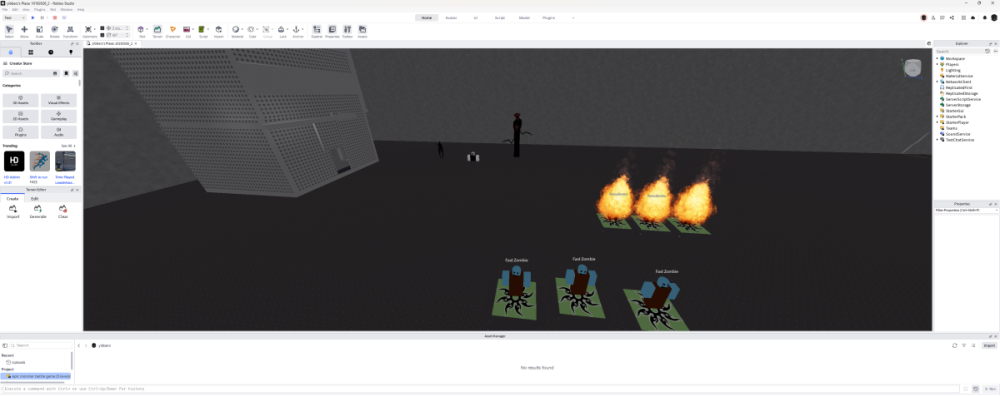Open the File menu
The width and height of the screenshot is (1000, 397).
(4, 10)
